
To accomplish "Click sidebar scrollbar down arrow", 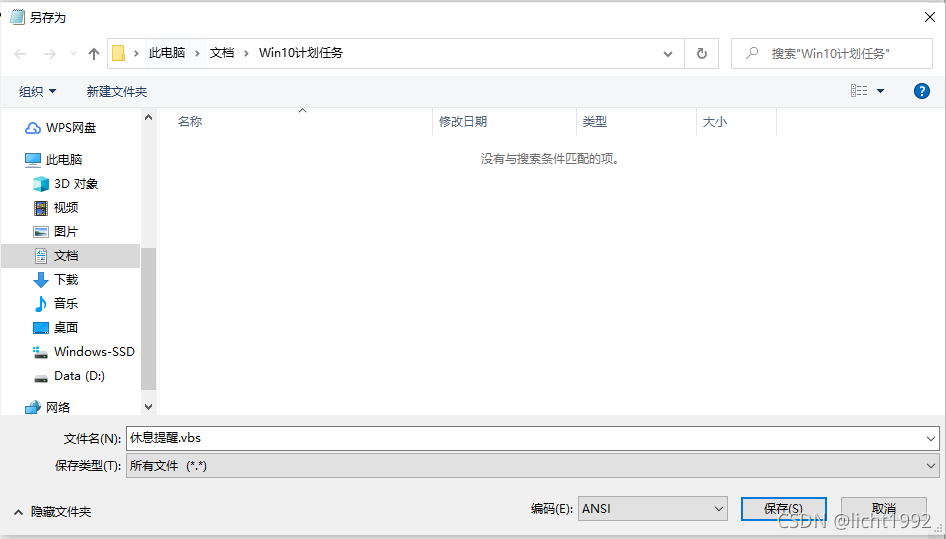I will [148, 407].
